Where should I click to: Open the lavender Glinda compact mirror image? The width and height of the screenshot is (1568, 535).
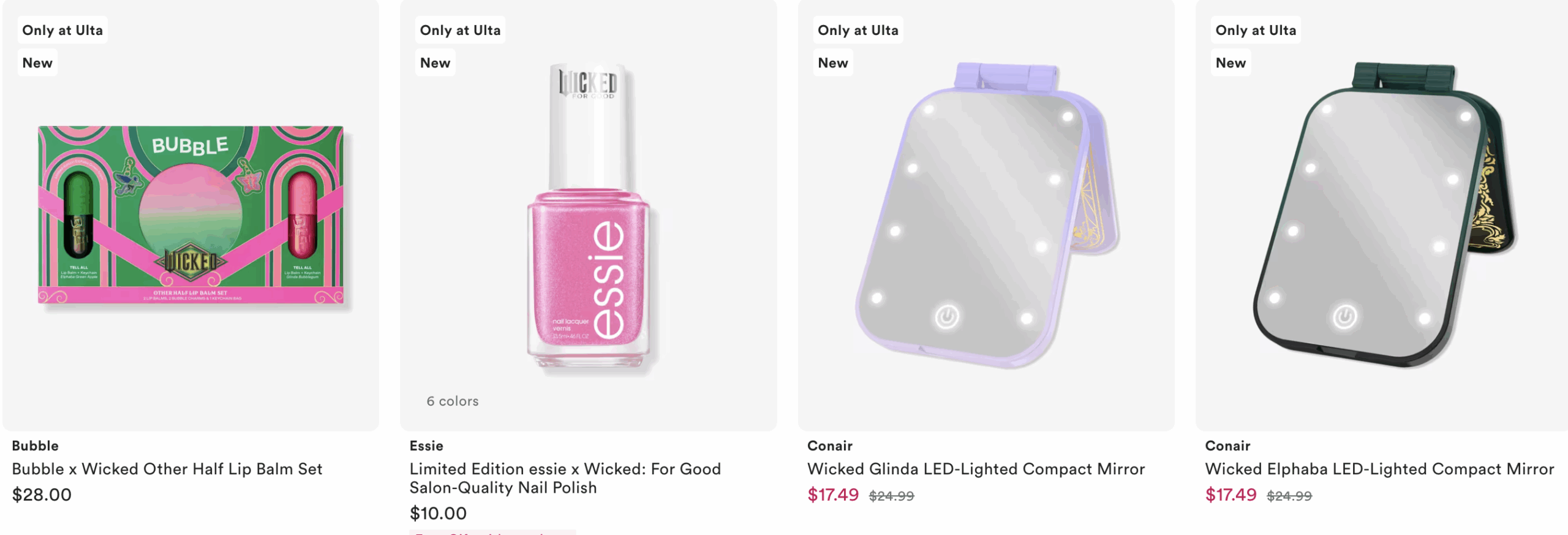pos(986,214)
